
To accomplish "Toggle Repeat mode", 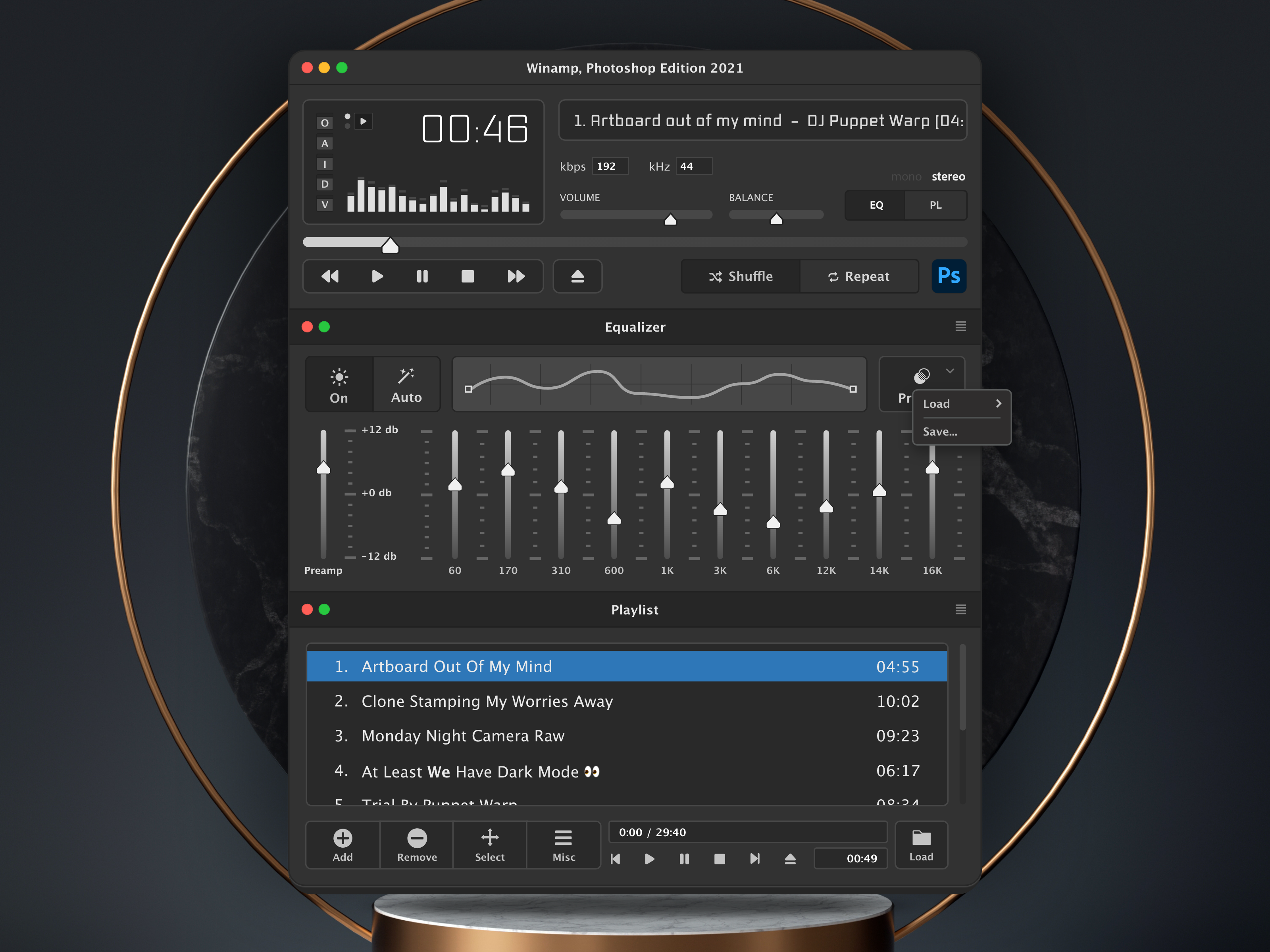I will click(859, 276).
